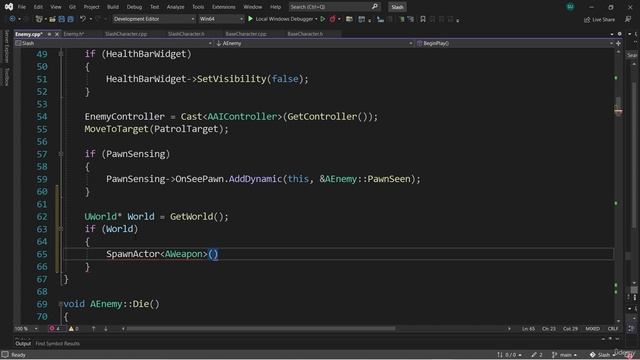Click the bookmark icon in the toolbar
This screenshot has width=640, height=360.
(423, 19)
